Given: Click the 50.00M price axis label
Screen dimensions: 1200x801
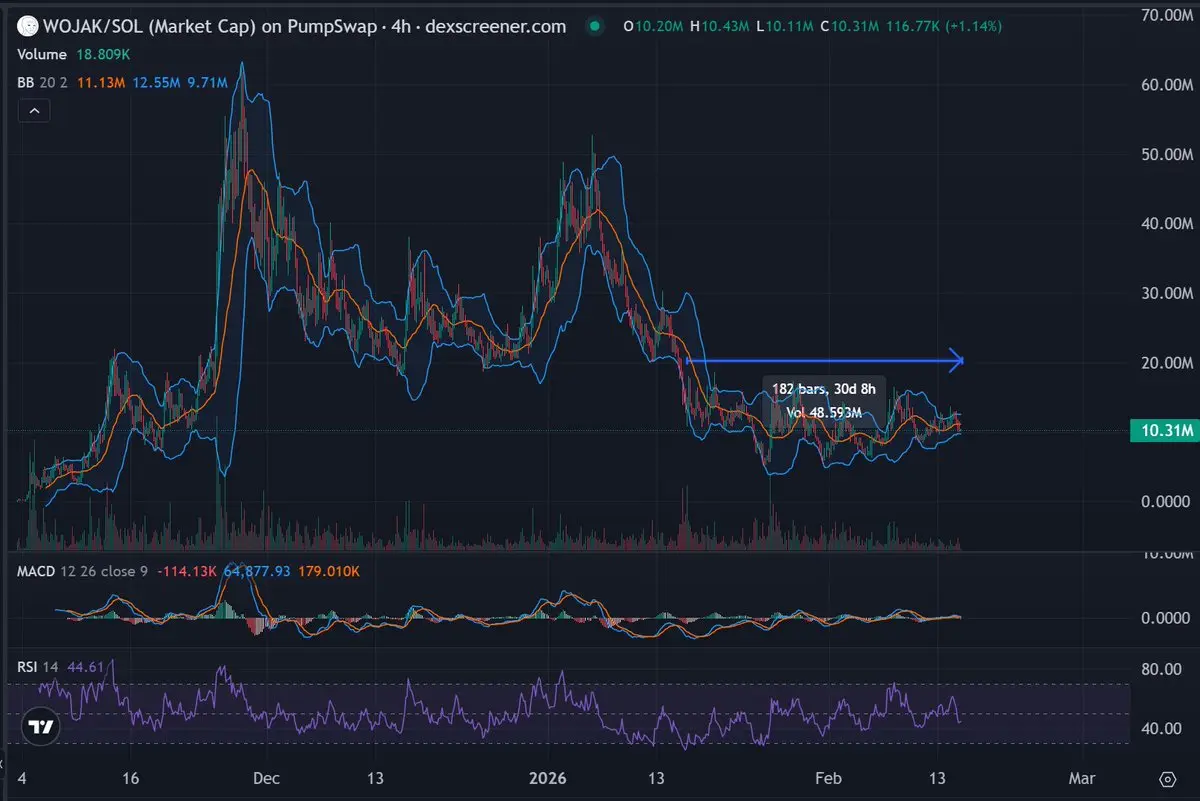Looking at the screenshot, I should pyautogui.click(x=1168, y=155).
